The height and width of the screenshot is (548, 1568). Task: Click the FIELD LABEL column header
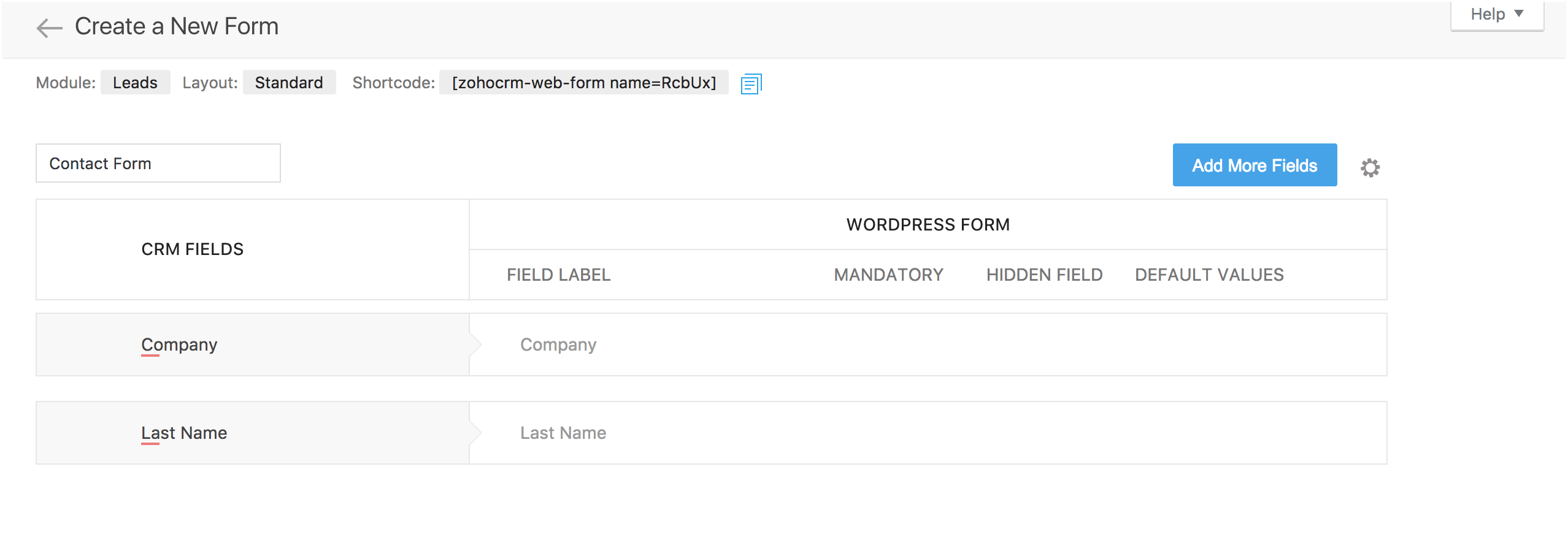(x=558, y=275)
